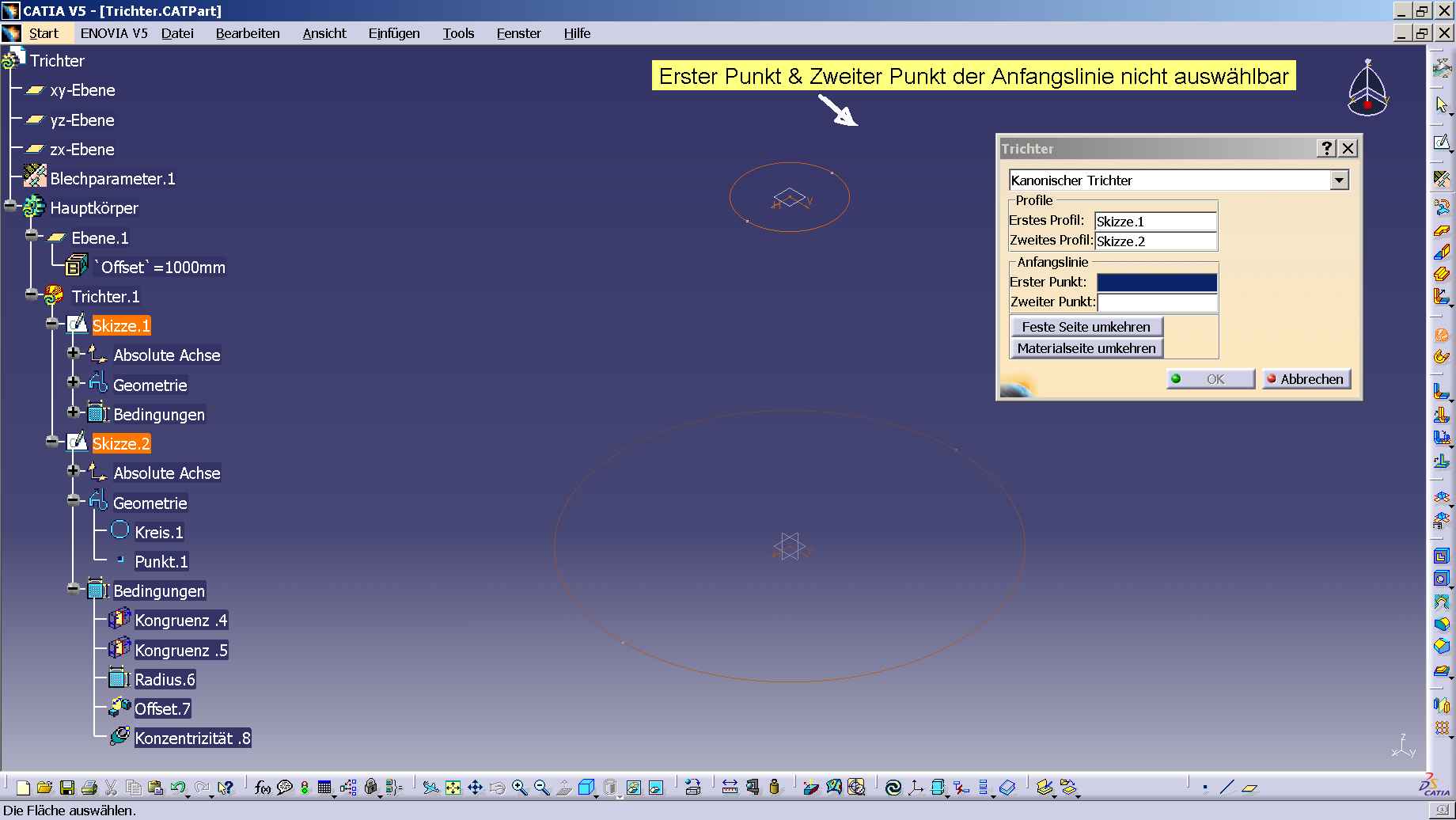
Task: Click the highlighted Erster Punkt field
Action: coord(1157,283)
